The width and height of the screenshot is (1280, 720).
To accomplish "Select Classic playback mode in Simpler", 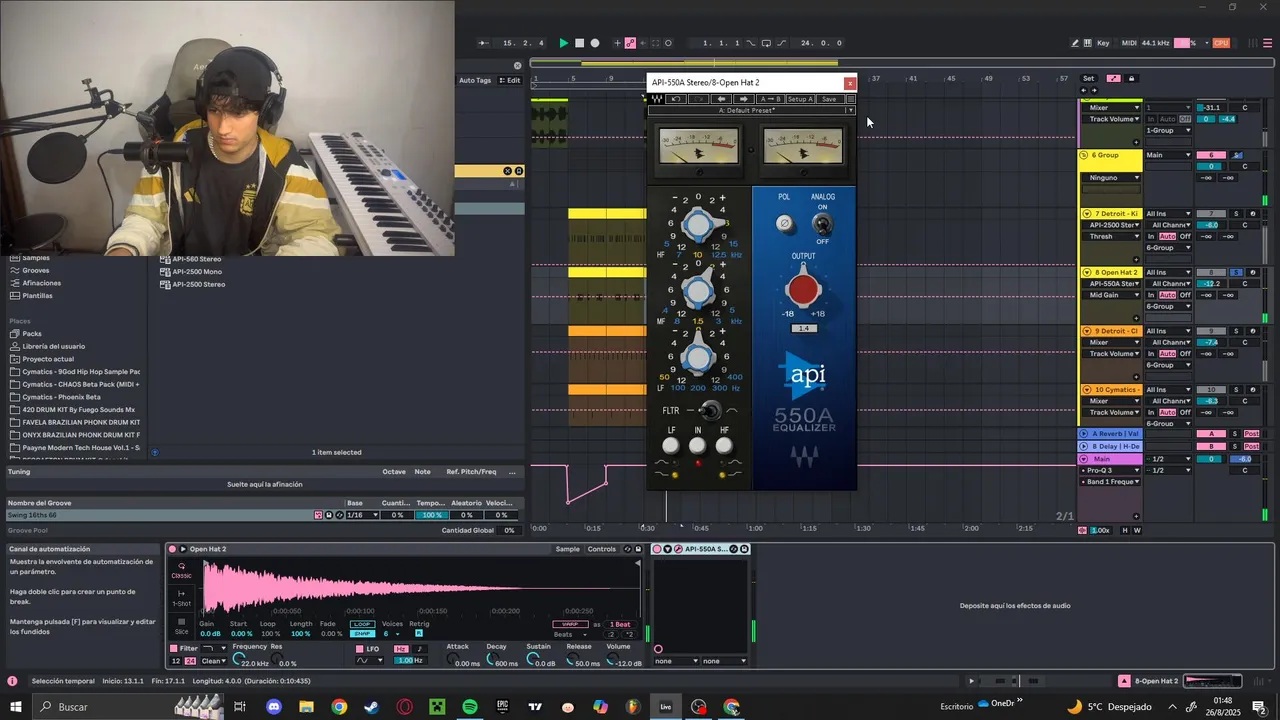I will pos(181,570).
